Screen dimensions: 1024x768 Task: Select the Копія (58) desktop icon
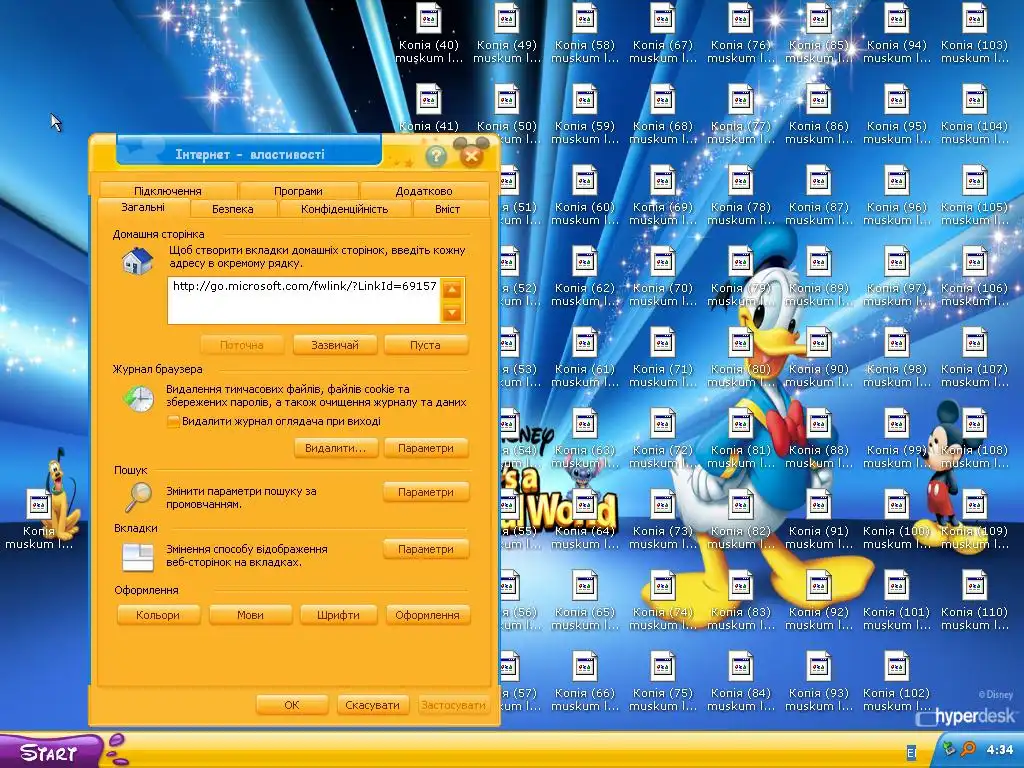point(584,34)
